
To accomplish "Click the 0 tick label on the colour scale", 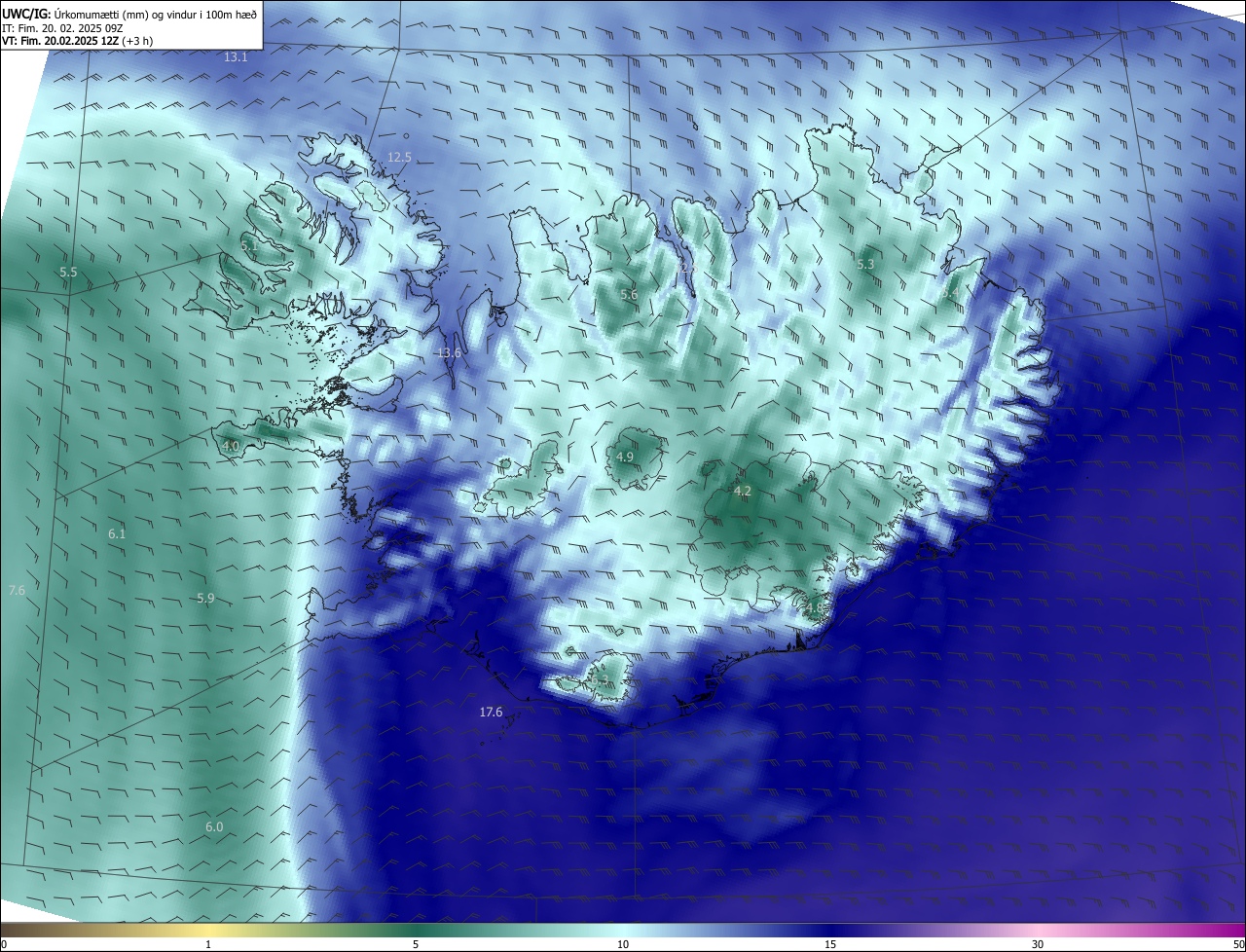I will click(x=4, y=944).
